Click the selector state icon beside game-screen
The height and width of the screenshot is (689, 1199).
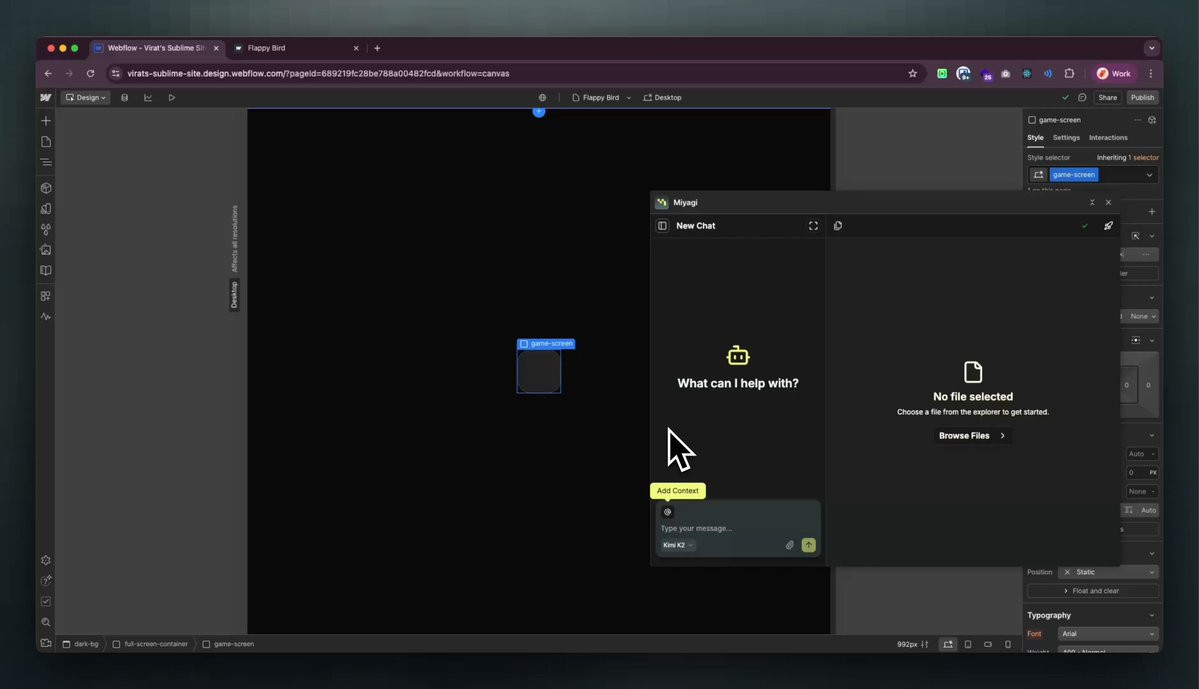click(1038, 175)
